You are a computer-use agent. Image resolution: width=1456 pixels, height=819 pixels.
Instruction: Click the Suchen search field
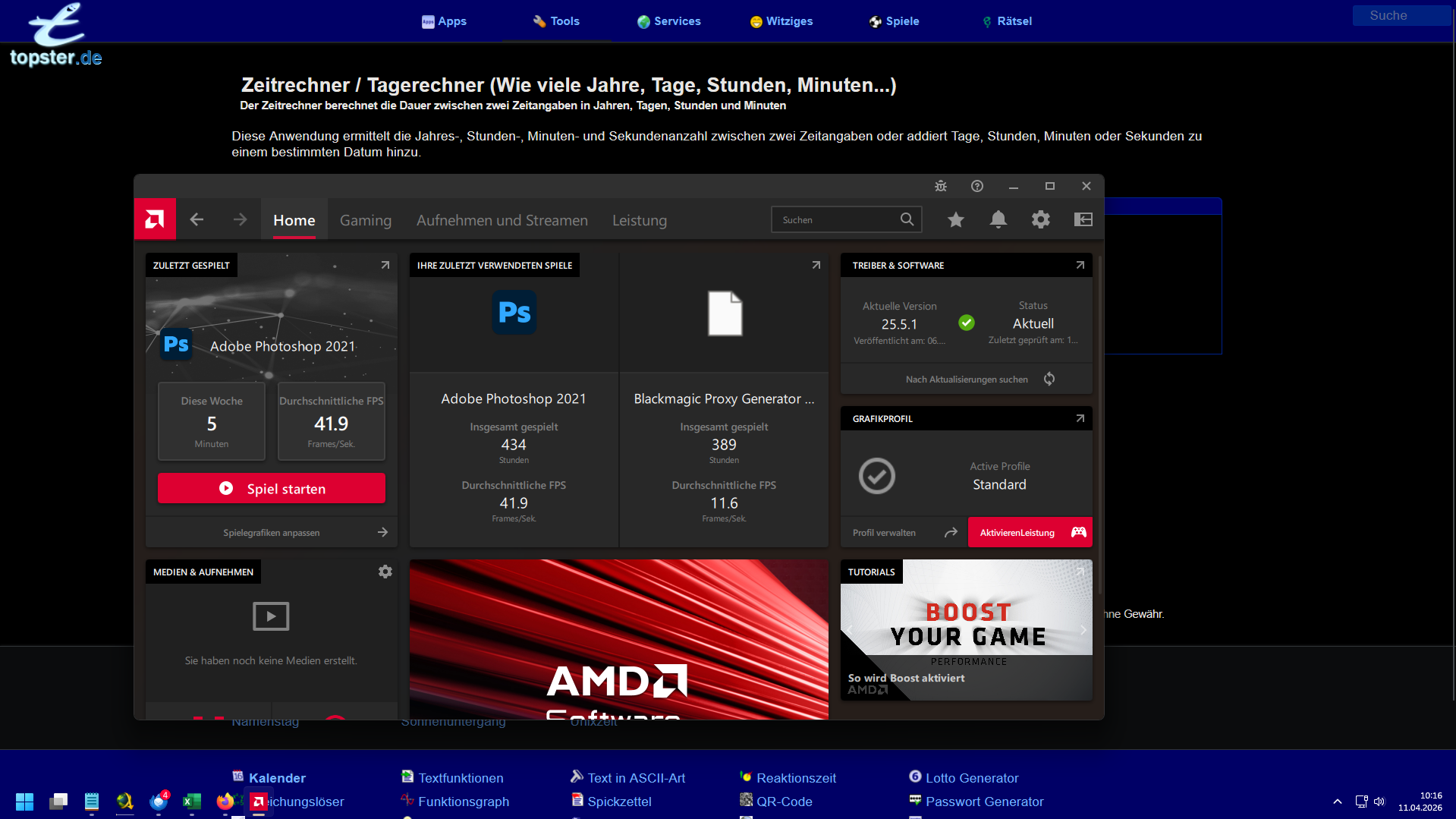847,219
